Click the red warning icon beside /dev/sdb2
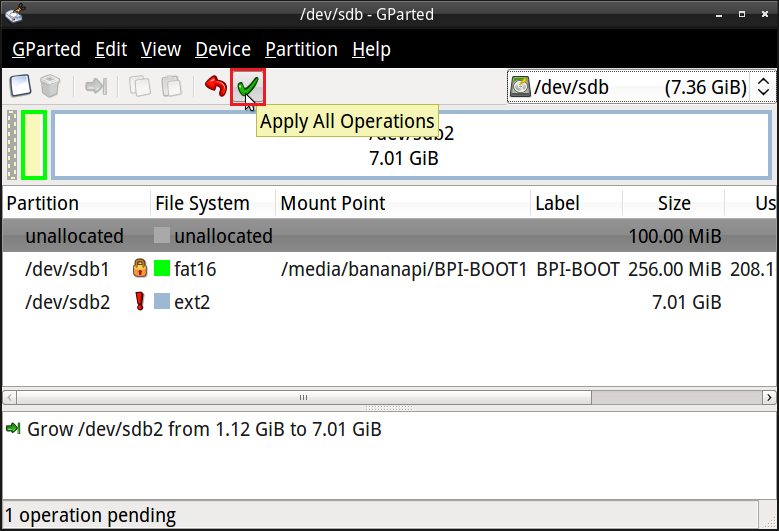779x531 pixels. (x=139, y=302)
